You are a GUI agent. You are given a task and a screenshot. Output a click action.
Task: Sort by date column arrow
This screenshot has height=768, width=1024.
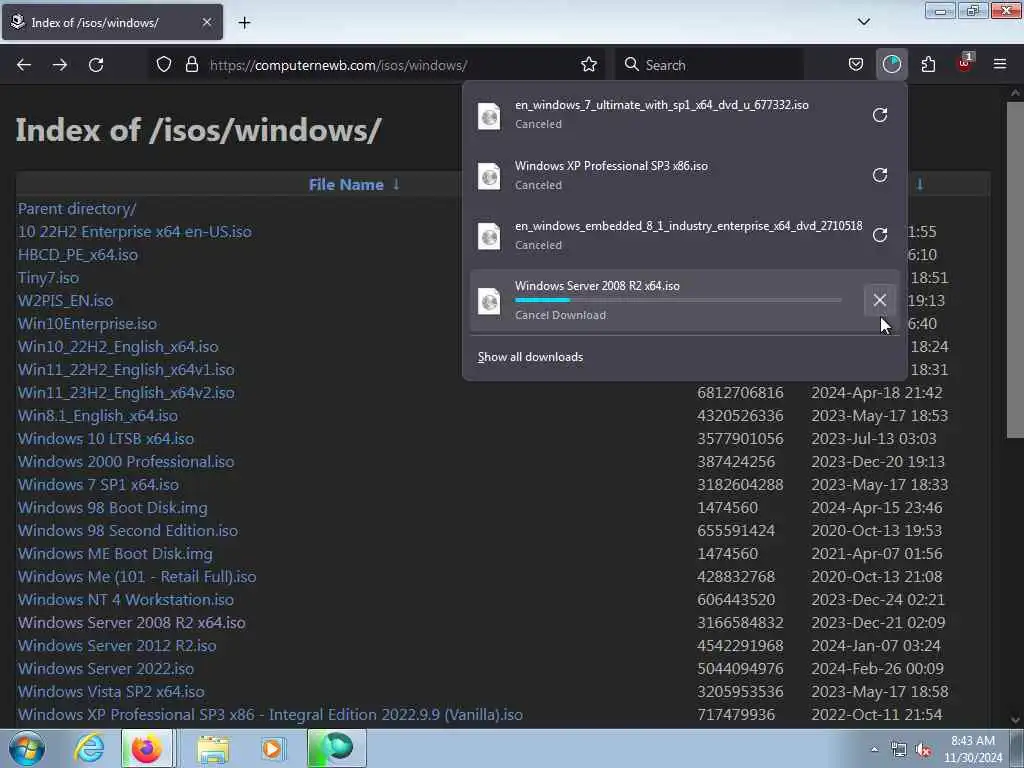pos(920,185)
